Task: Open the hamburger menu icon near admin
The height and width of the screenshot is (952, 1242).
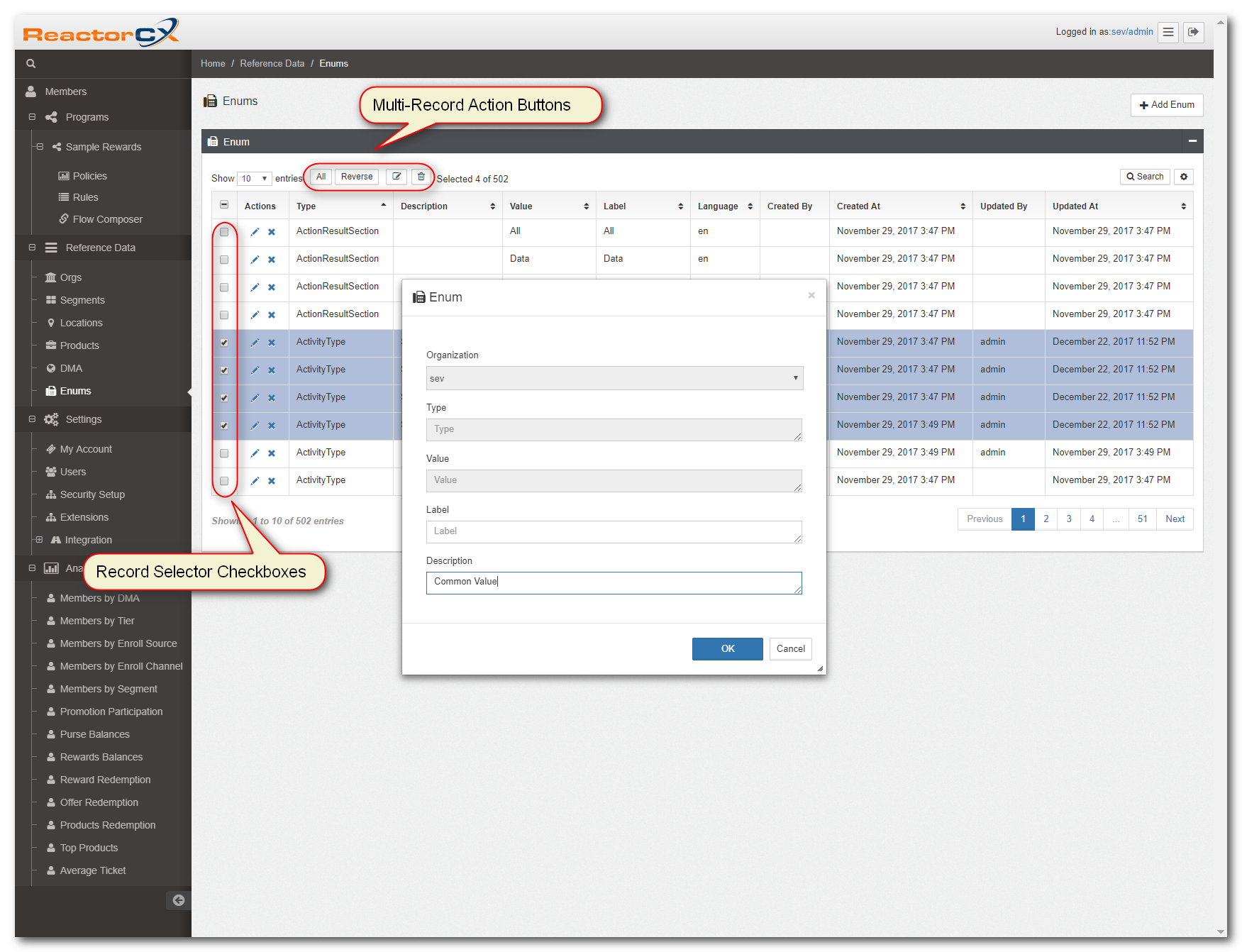Action: (1168, 32)
